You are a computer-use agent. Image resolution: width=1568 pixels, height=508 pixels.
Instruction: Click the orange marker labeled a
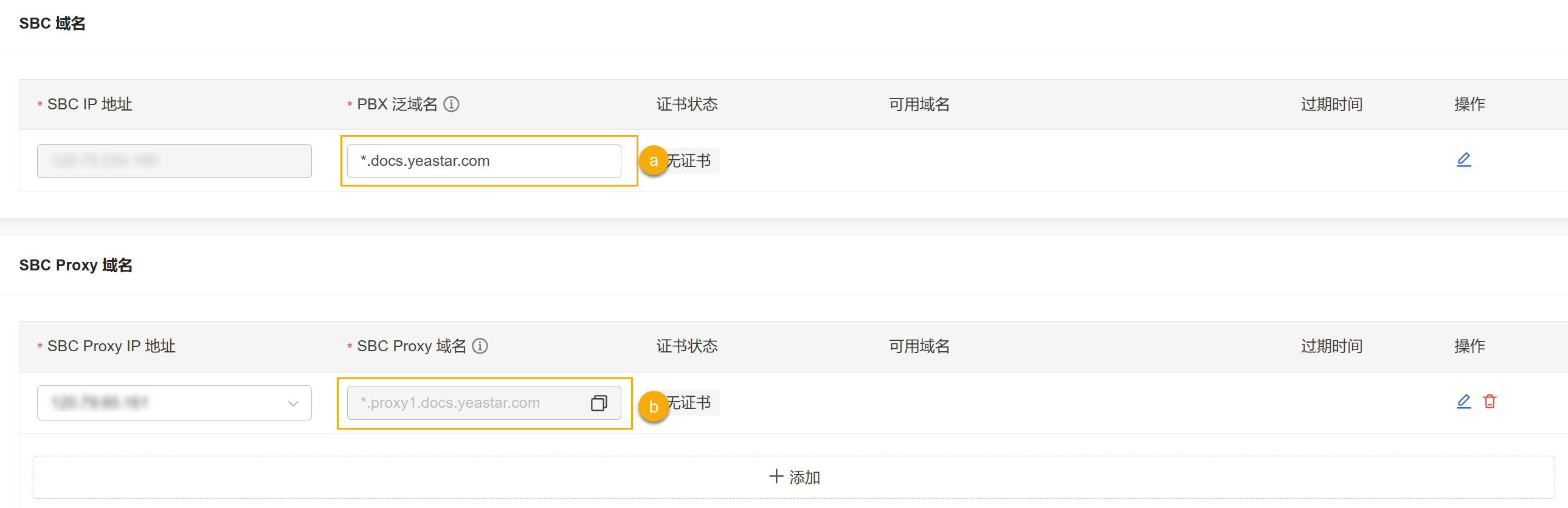point(653,160)
